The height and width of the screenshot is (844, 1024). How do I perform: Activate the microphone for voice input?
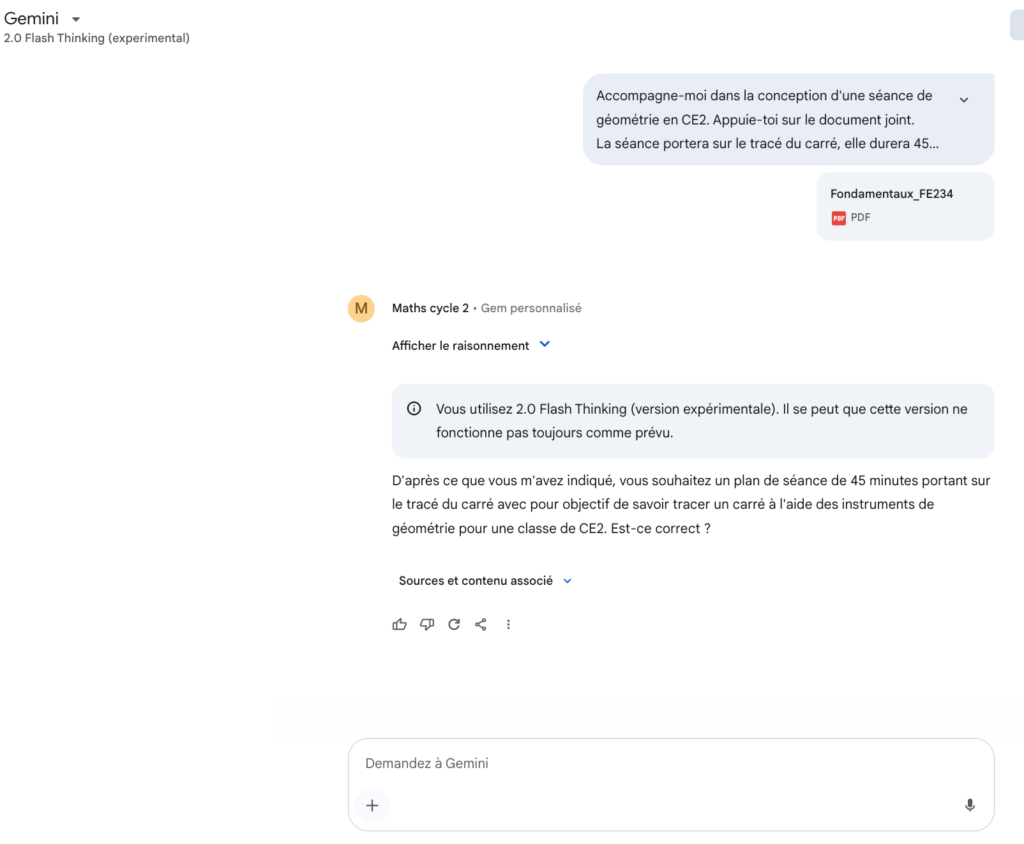[x=969, y=805]
